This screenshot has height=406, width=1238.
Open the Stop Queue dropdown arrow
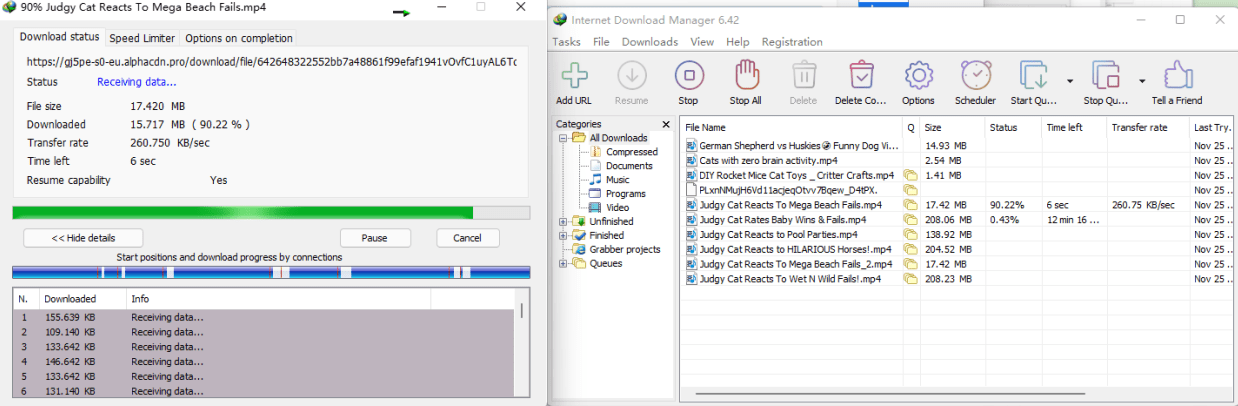[1141, 81]
